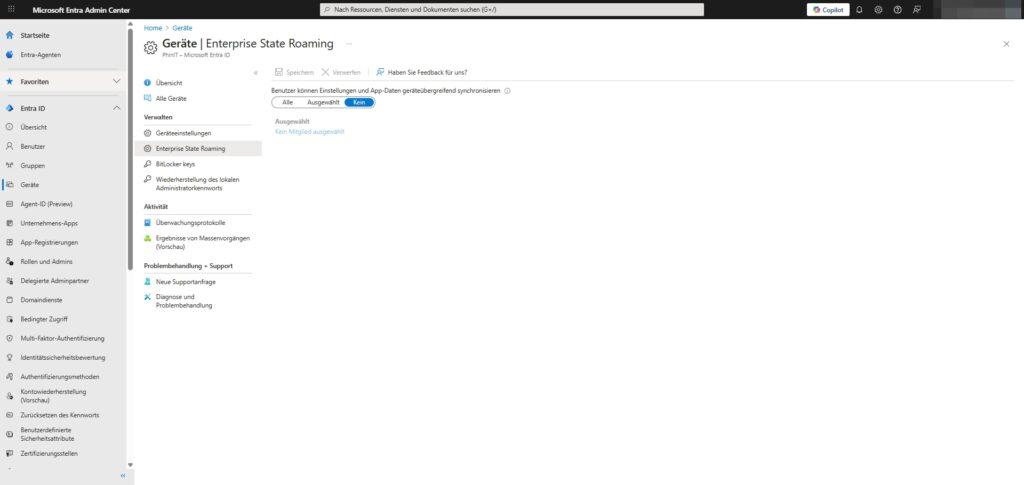The height and width of the screenshot is (485, 1024).
Task: Click Home breadcrumb link
Action: 153,28
